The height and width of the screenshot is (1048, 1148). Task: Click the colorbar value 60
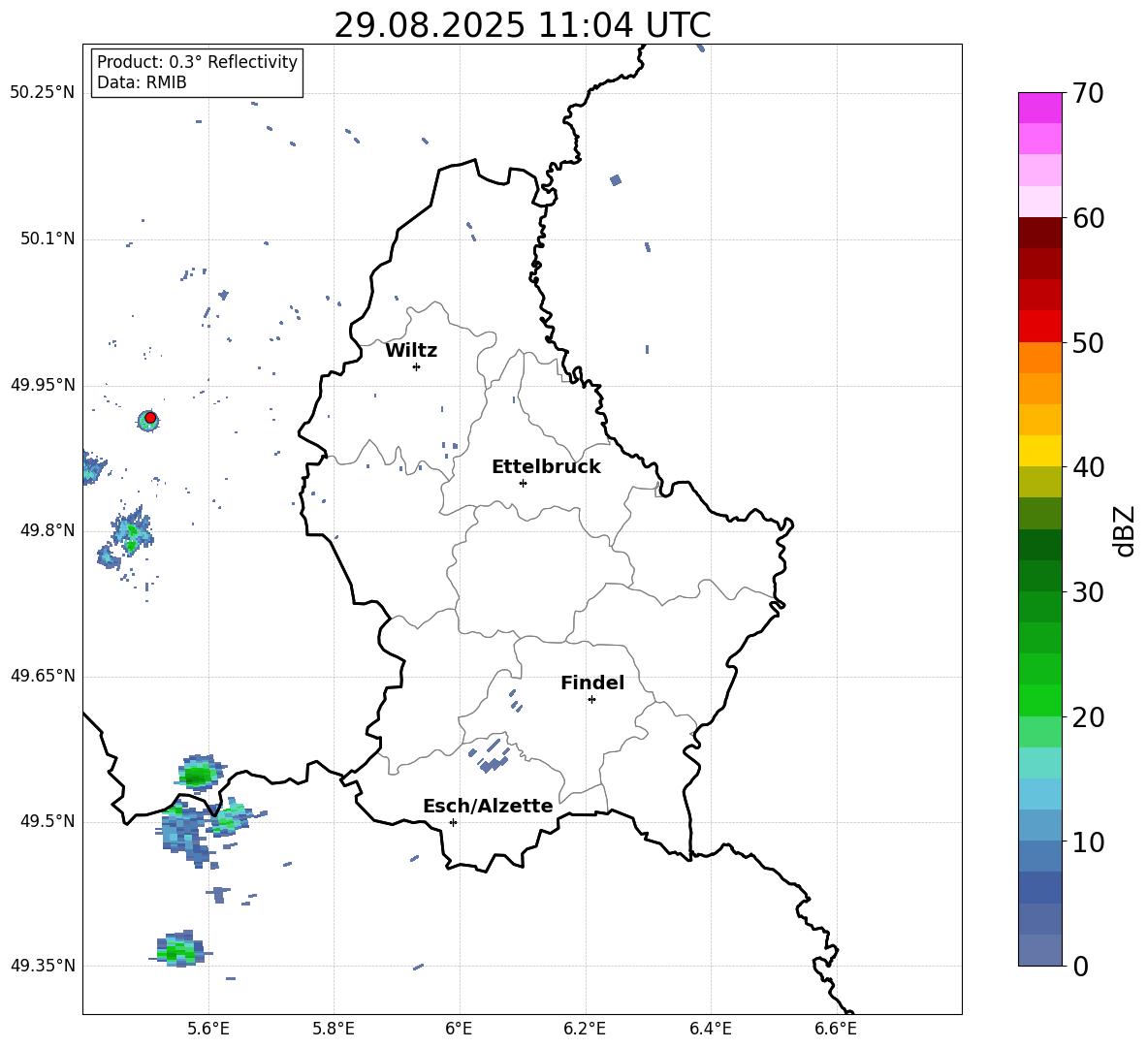[1088, 218]
